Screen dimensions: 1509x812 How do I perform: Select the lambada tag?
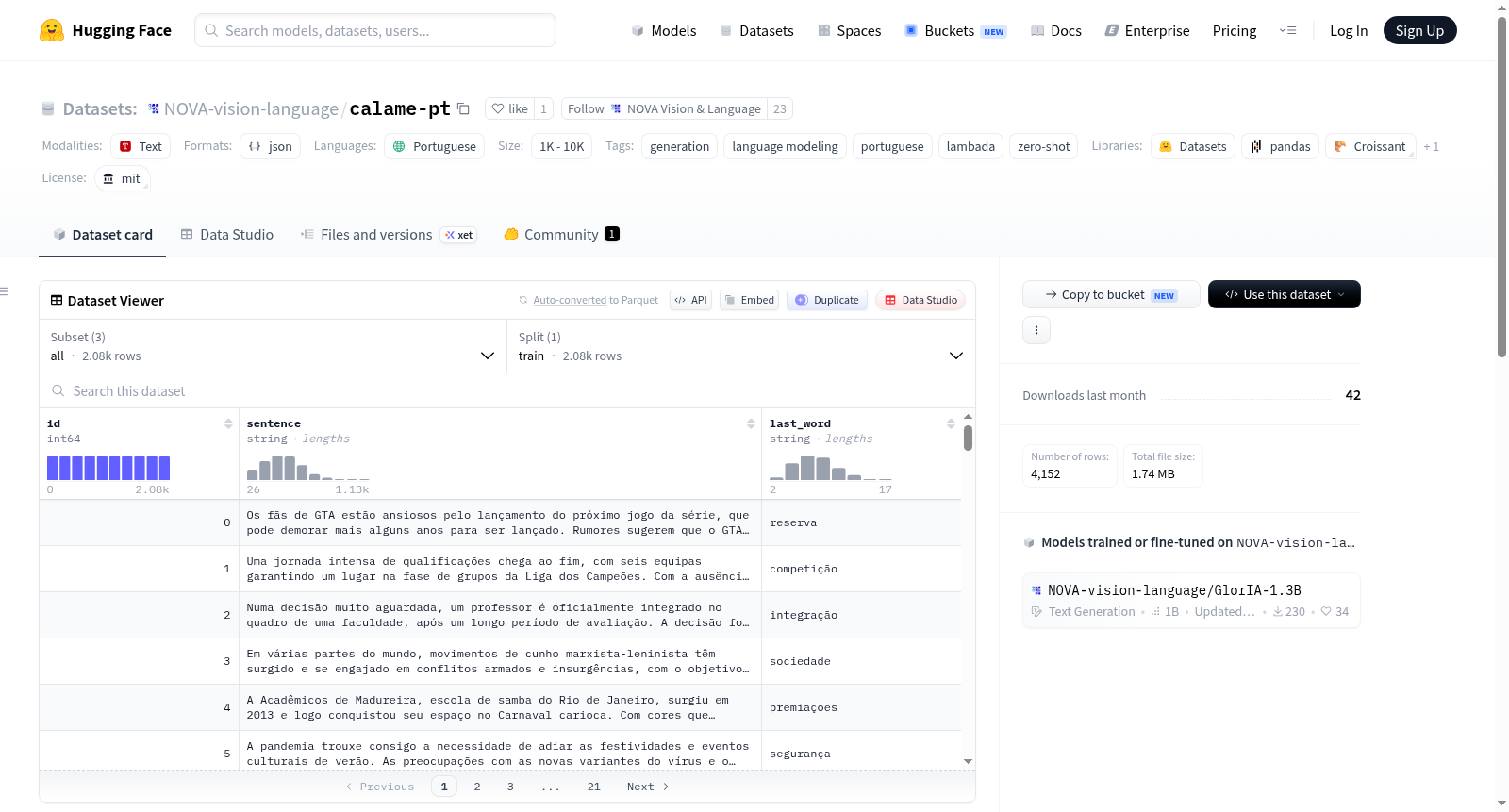pyautogui.click(x=970, y=146)
